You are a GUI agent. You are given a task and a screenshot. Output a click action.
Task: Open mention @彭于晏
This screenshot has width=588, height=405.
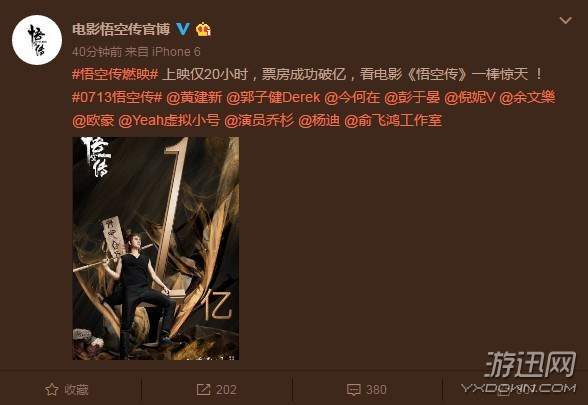(412, 98)
